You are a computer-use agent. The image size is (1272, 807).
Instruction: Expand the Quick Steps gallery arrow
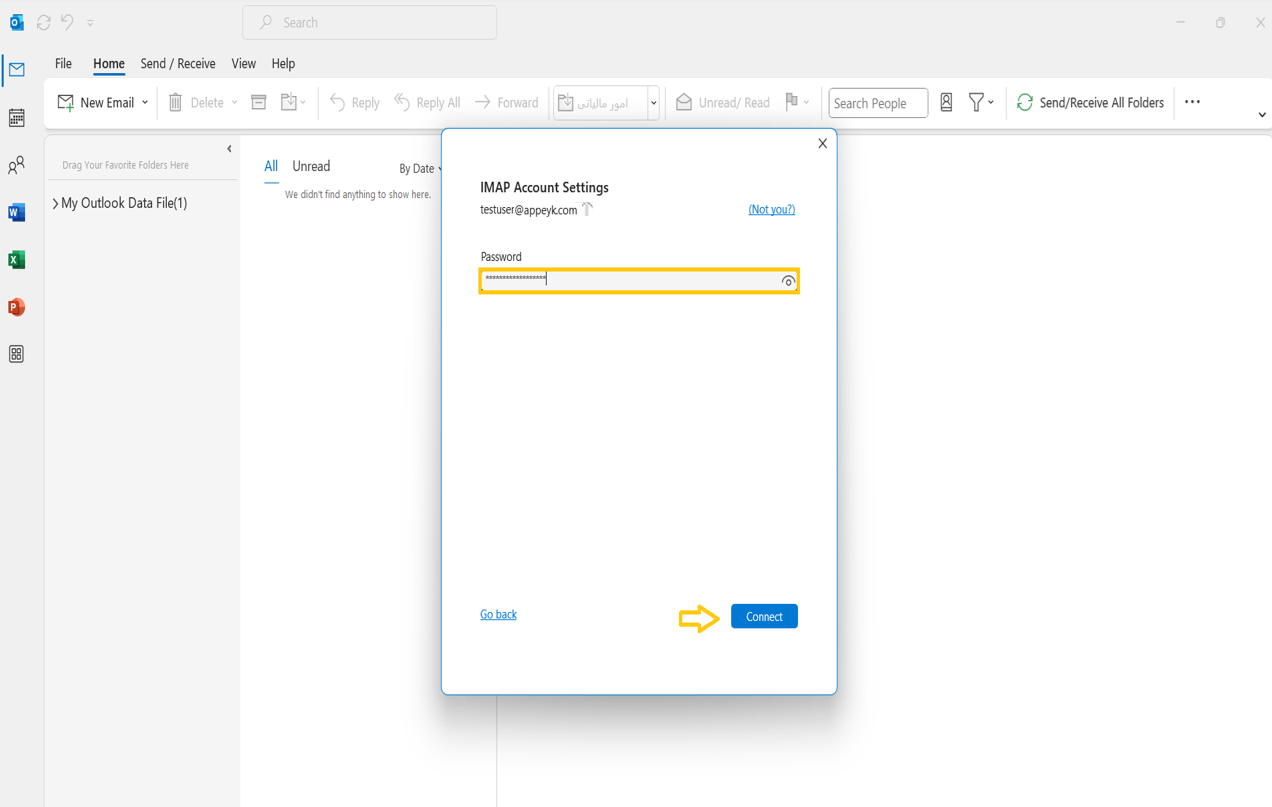[654, 103]
